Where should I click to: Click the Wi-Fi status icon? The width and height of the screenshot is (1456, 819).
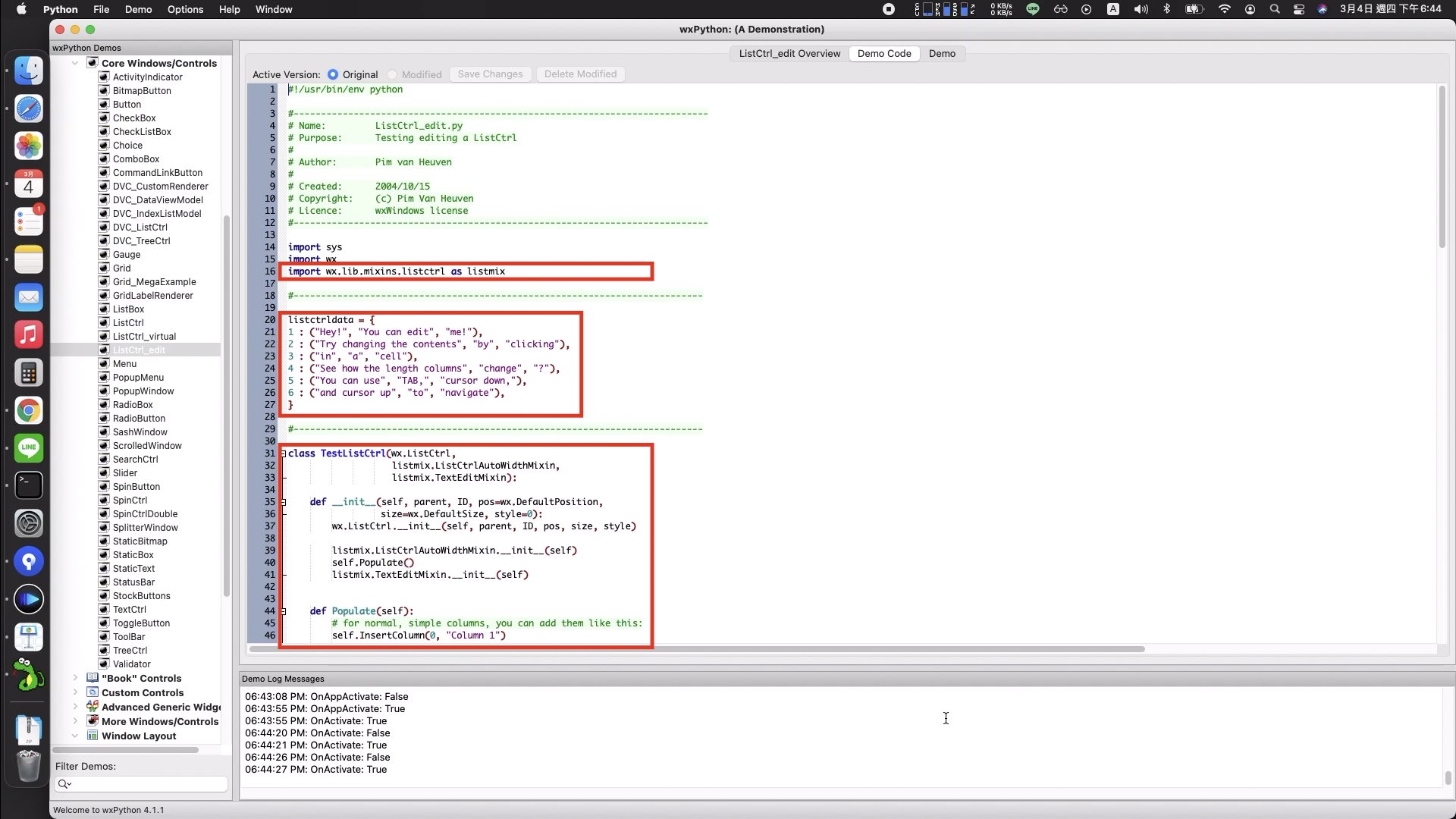(x=1224, y=9)
